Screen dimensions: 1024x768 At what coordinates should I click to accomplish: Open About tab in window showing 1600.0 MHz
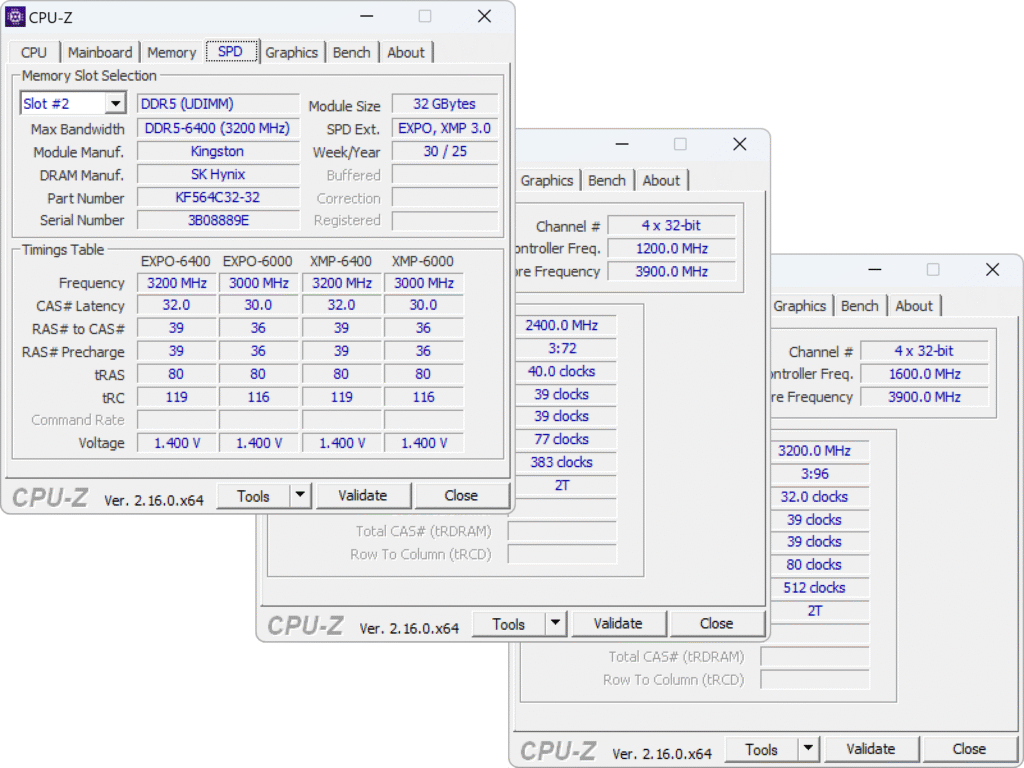tap(913, 306)
